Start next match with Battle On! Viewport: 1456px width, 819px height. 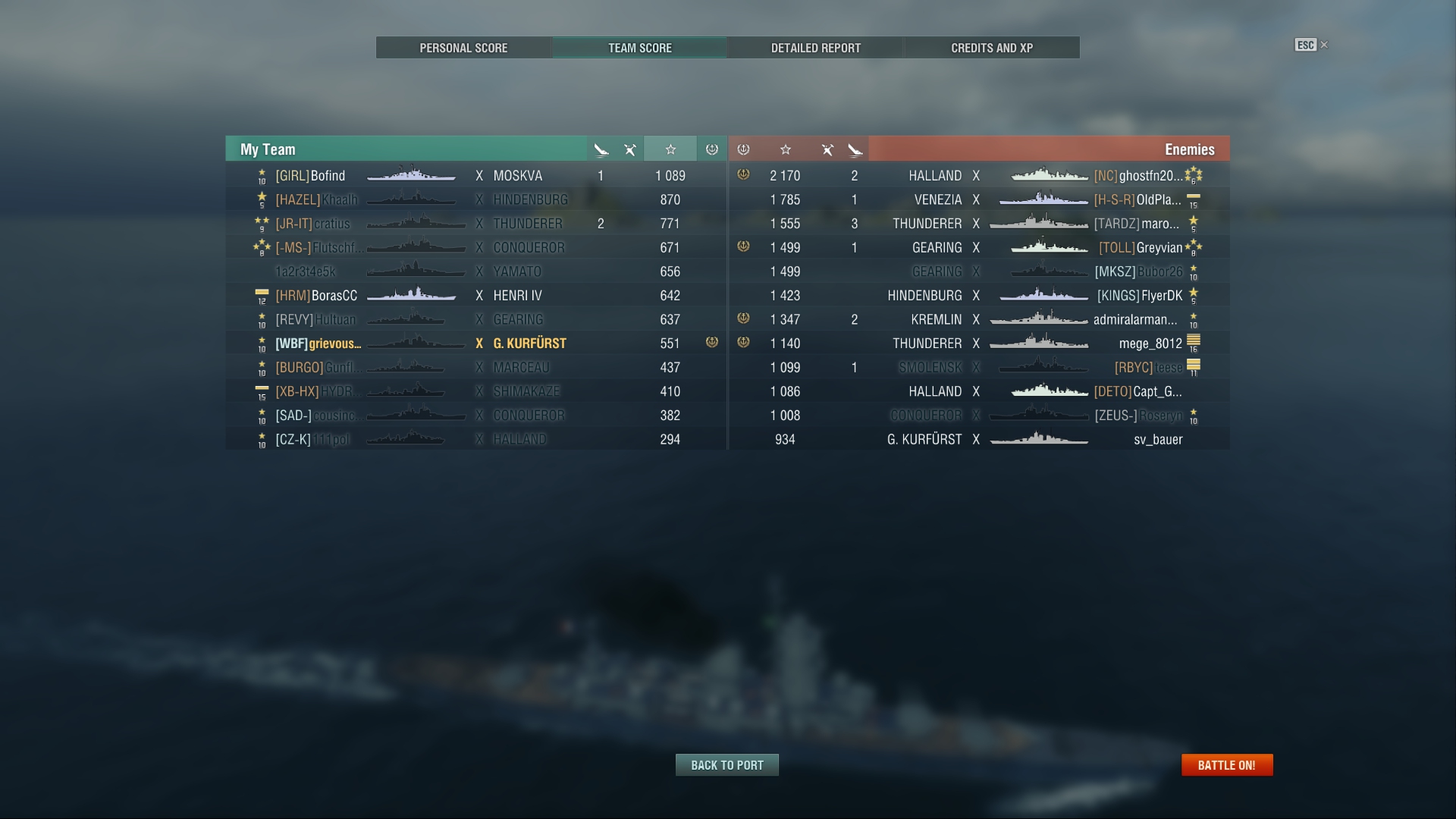(1227, 765)
